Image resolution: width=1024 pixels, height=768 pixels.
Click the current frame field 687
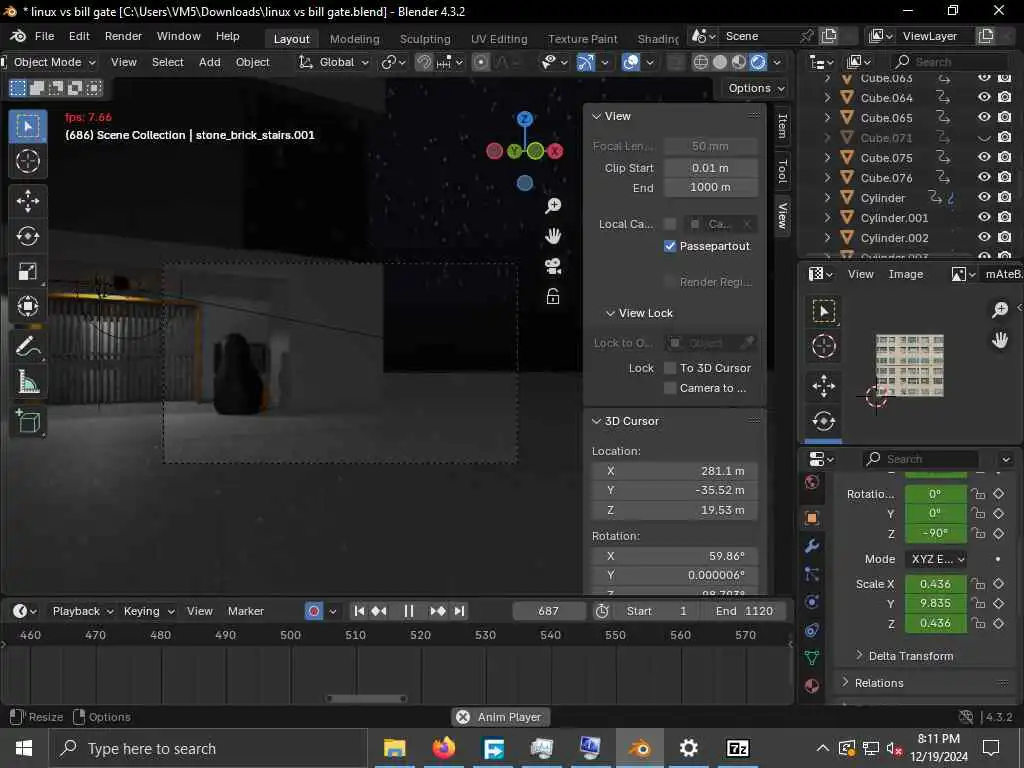click(x=549, y=611)
